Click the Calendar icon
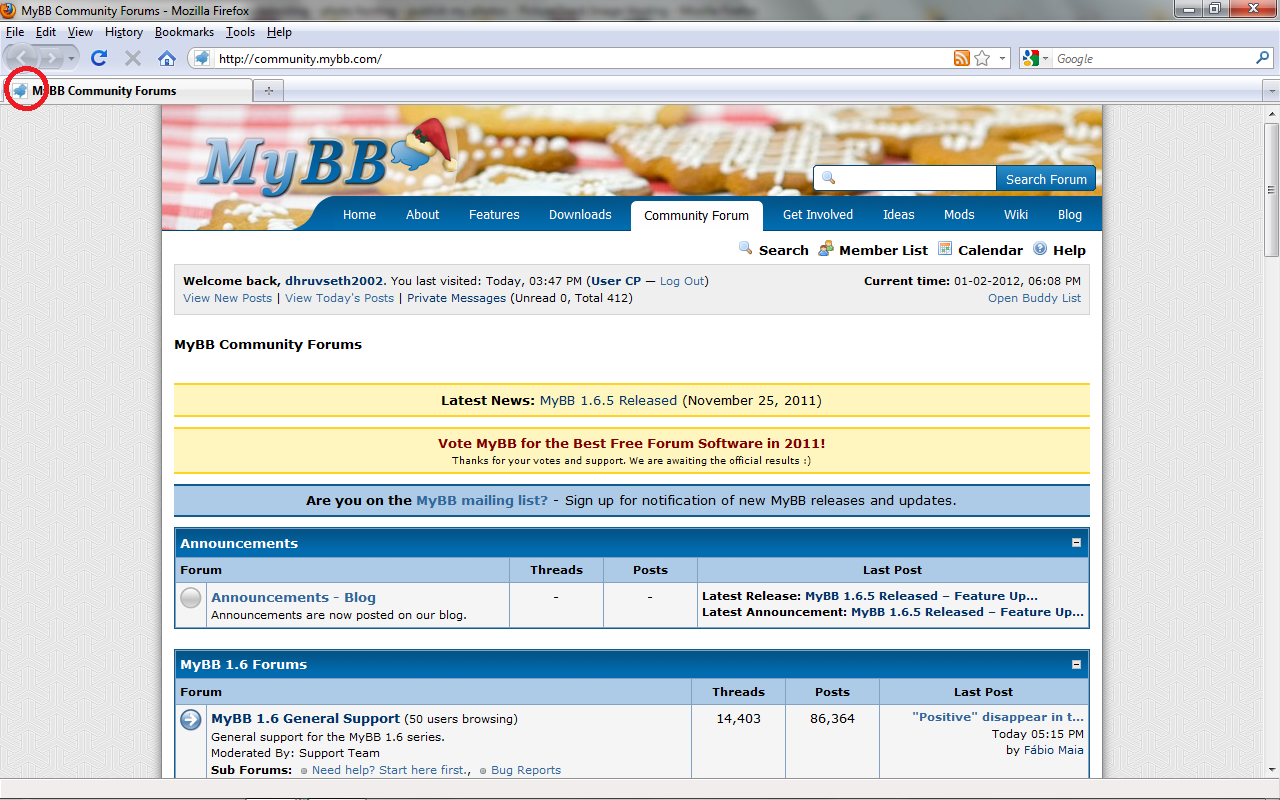 point(945,248)
